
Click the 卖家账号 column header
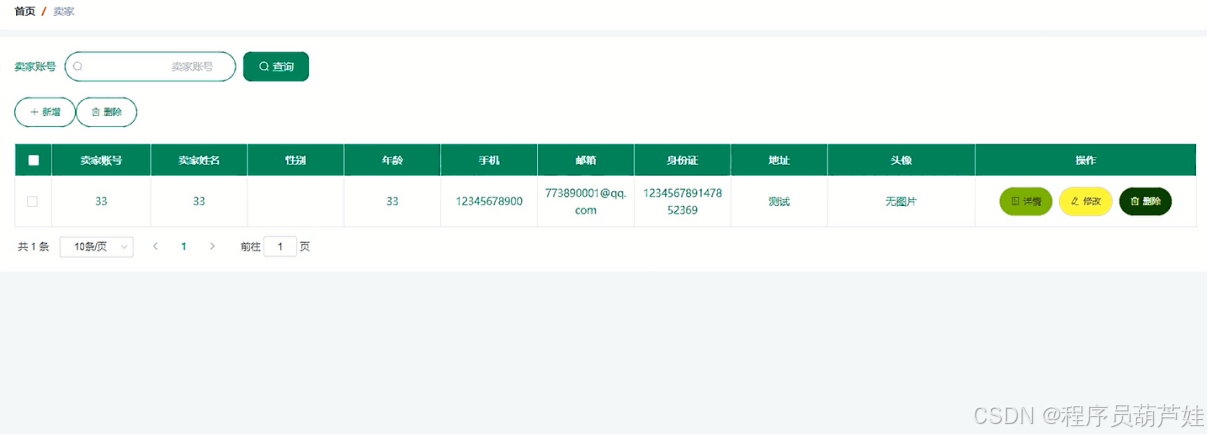pyautogui.click(x=101, y=160)
